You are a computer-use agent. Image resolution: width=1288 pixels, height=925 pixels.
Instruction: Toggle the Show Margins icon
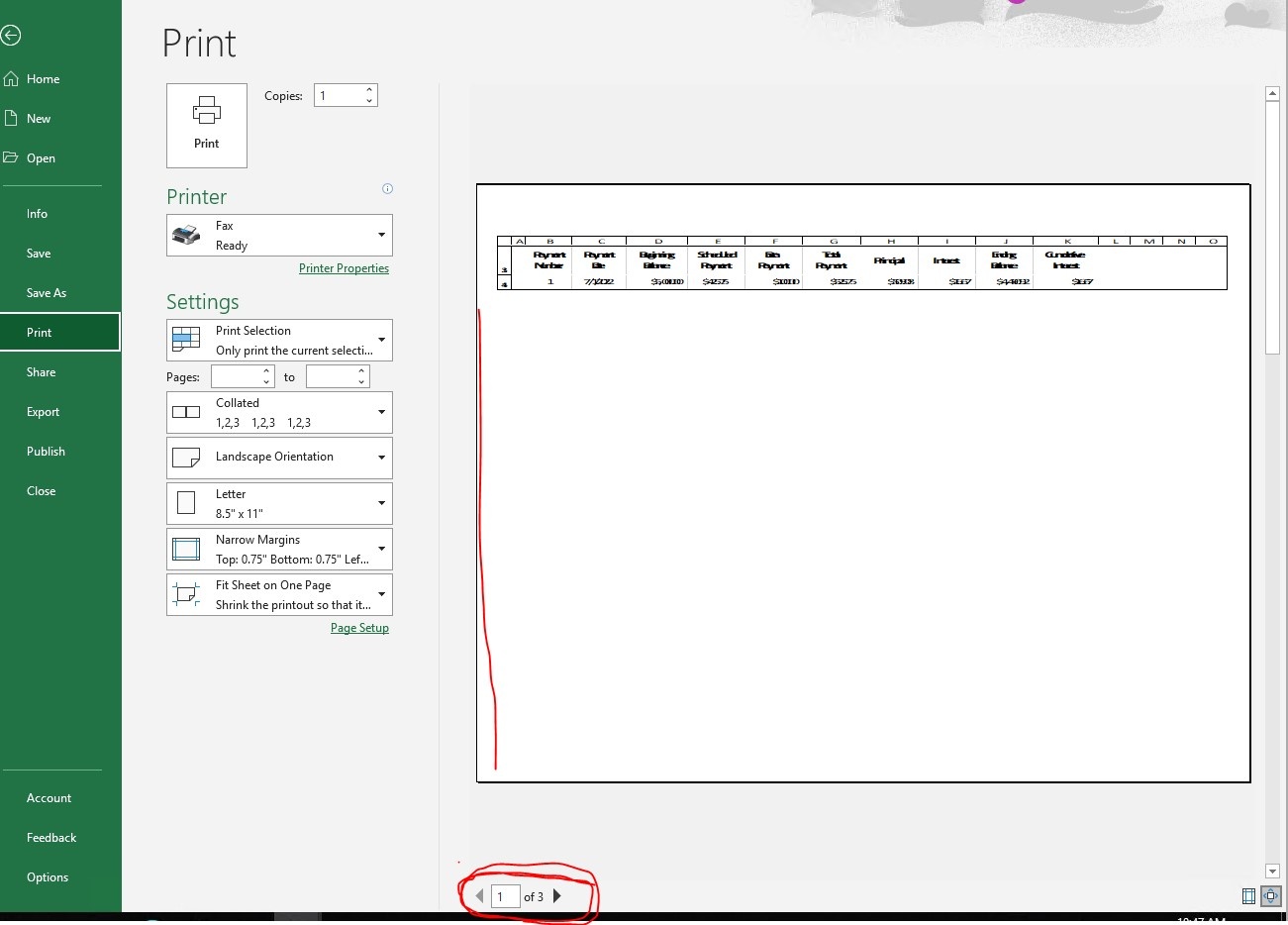coord(1249,896)
